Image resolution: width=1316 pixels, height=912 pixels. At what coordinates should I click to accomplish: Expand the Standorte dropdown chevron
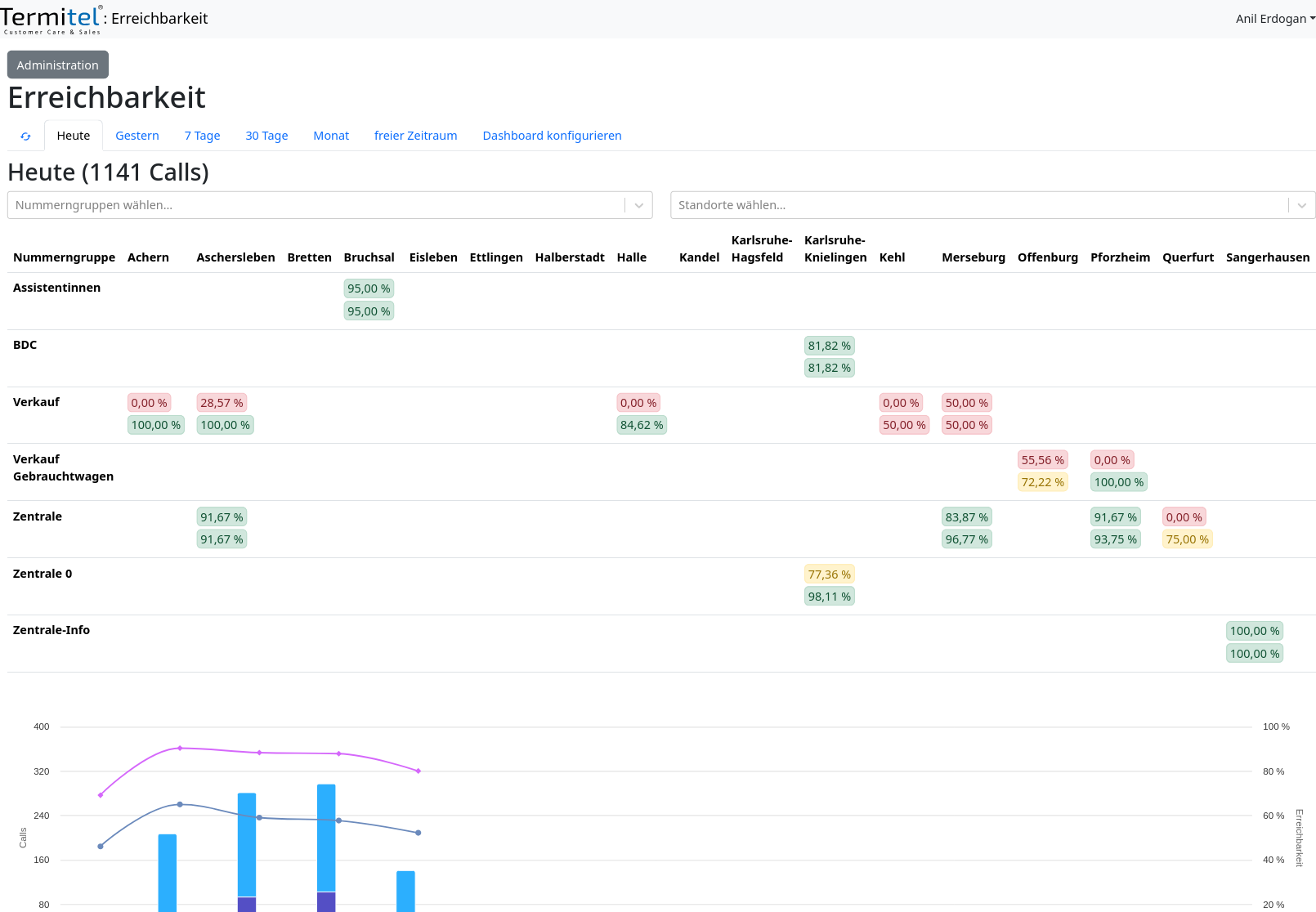coord(1301,206)
